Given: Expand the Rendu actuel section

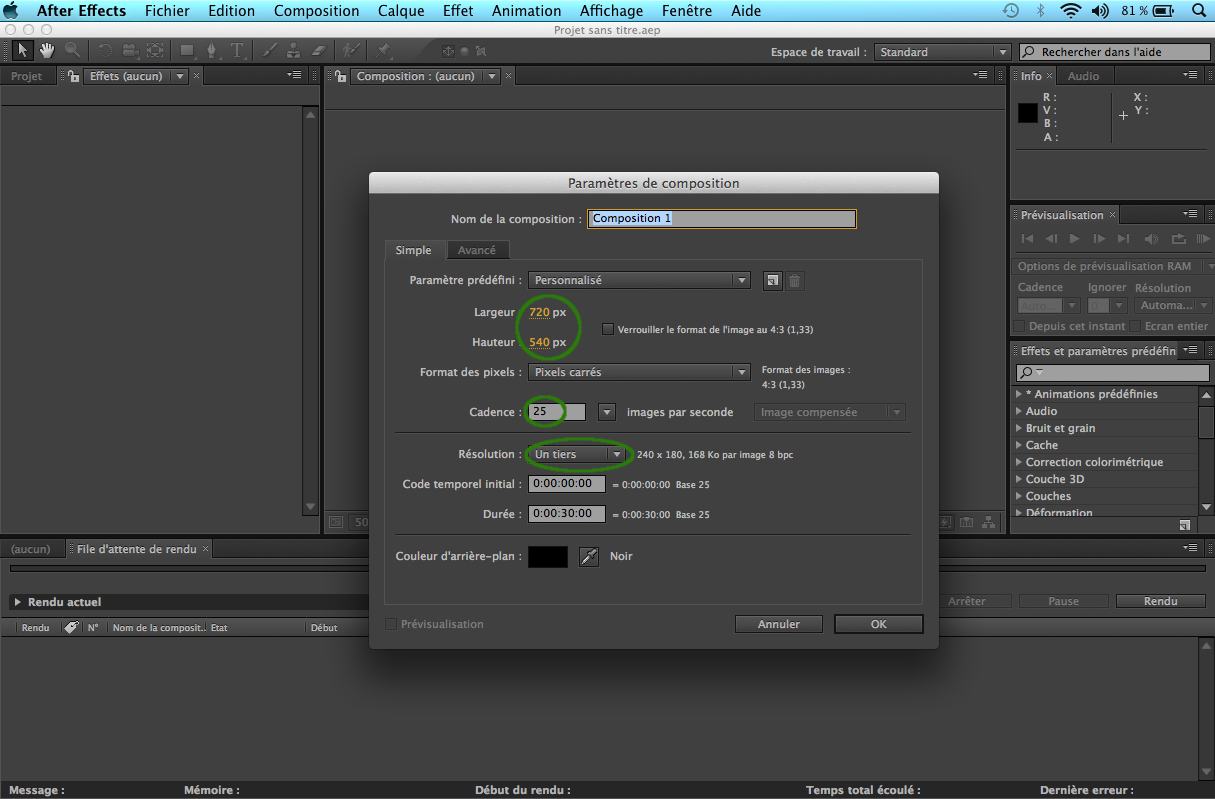Looking at the screenshot, I should pos(18,602).
